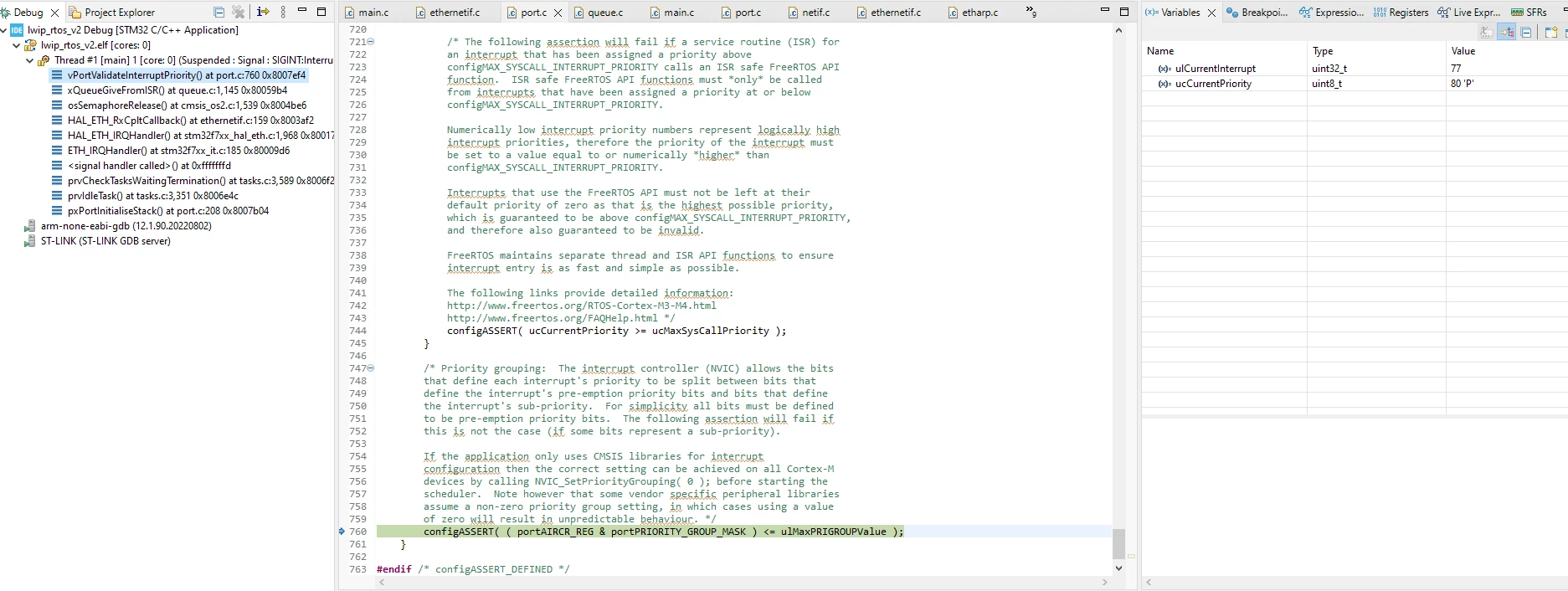Close the Variables view tab
Viewport: 1568px width, 591px height.
point(1211,13)
